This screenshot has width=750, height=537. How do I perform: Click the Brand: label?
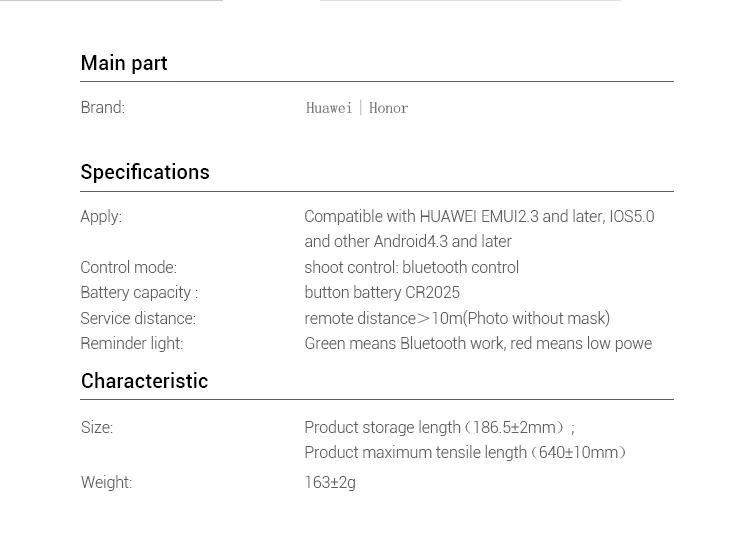pos(102,107)
